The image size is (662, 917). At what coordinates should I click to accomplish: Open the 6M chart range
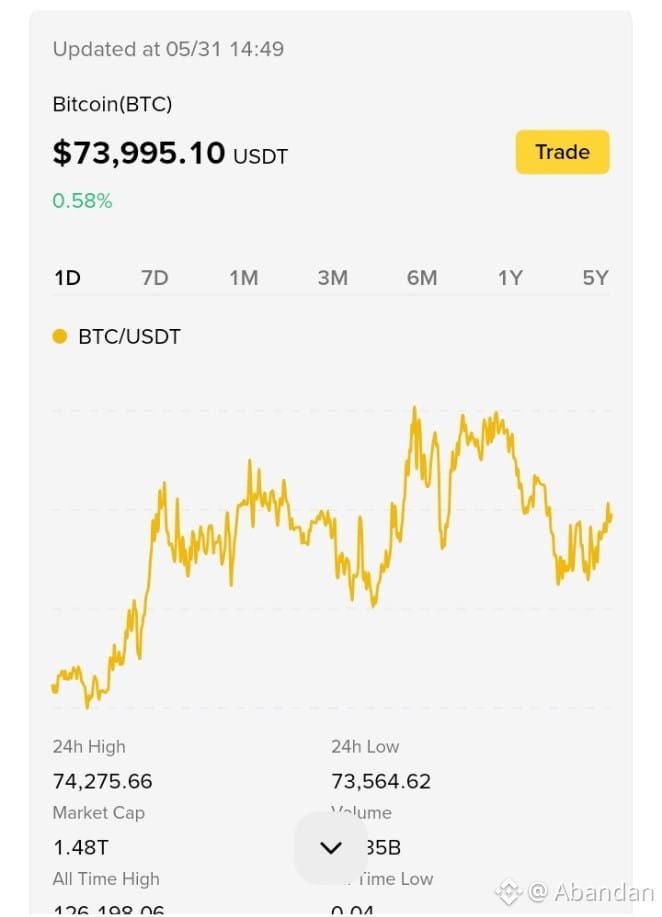(x=422, y=278)
